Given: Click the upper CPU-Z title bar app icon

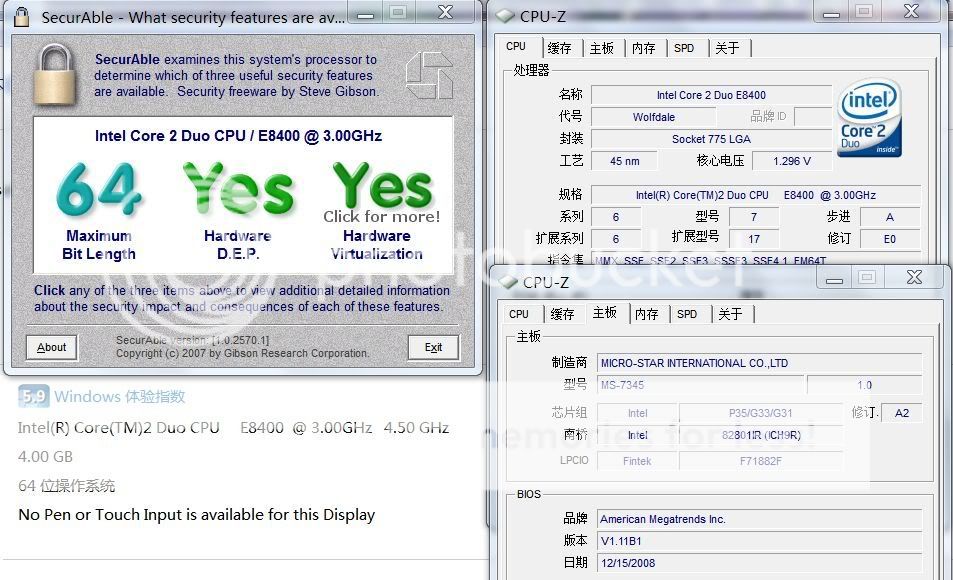Looking at the screenshot, I should pos(506,16).
